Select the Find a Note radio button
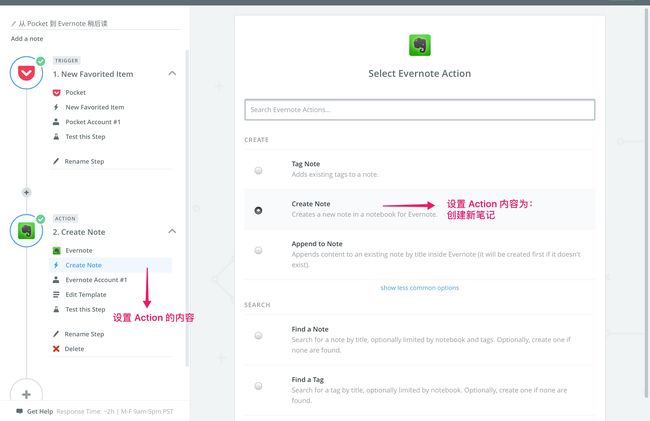This screenshot has width=650, height=421. (258, 335)
